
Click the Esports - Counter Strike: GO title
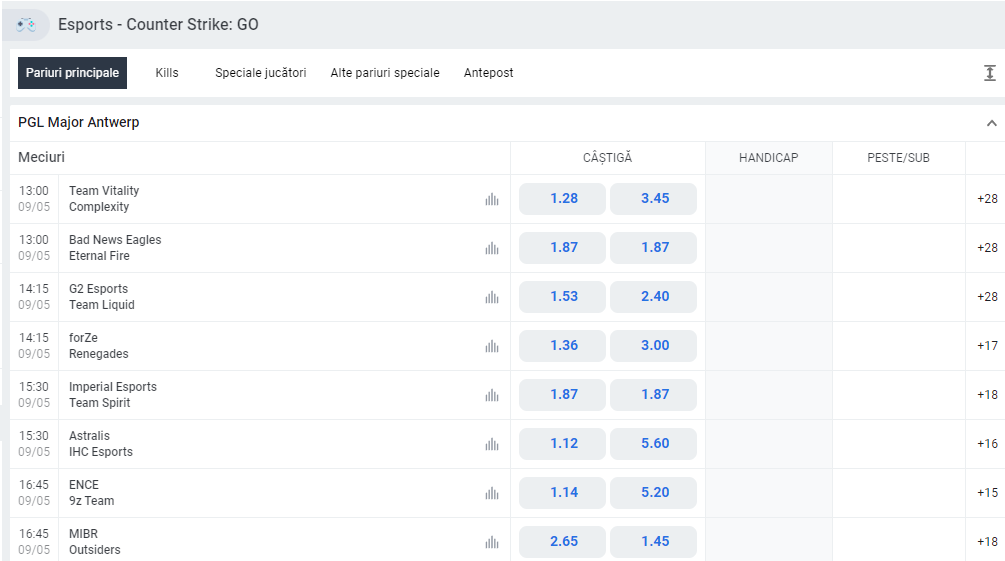pos(158,24)
